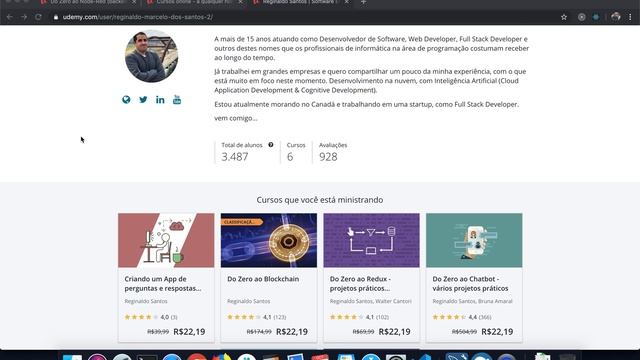Click the 928 Avaliações value
640x360 pixels.
tap(328, 157)
